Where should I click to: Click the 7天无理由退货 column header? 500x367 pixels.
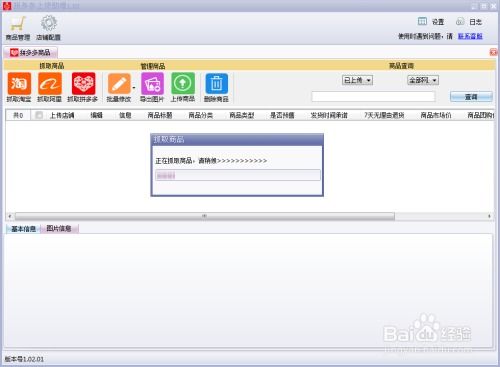(384, 115)
